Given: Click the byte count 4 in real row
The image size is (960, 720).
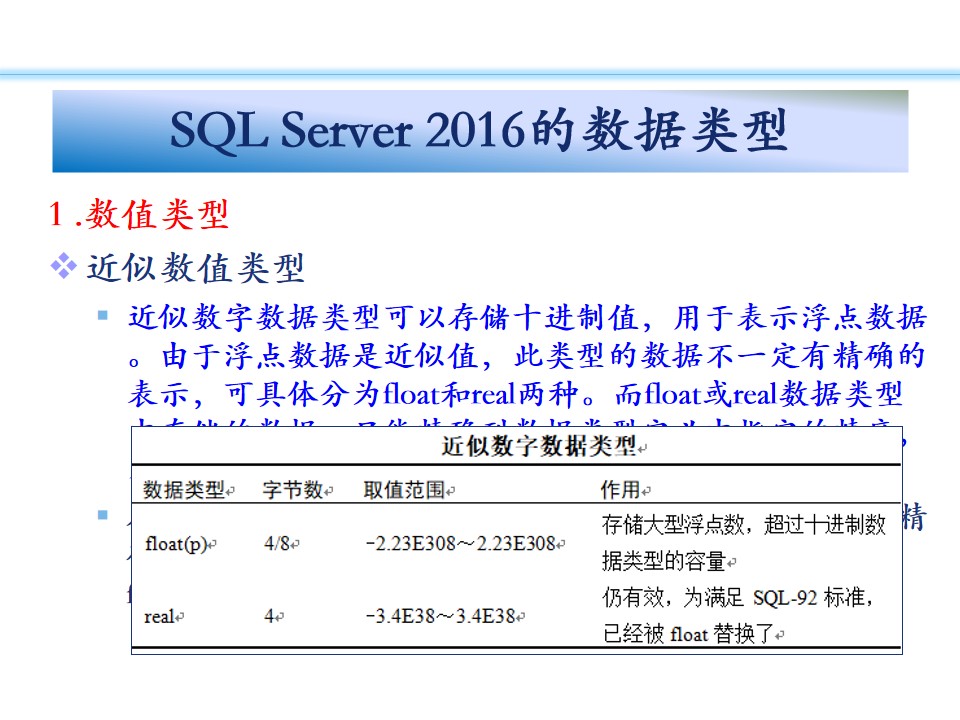Looking at the screenshot, I should tap(270, 617).
